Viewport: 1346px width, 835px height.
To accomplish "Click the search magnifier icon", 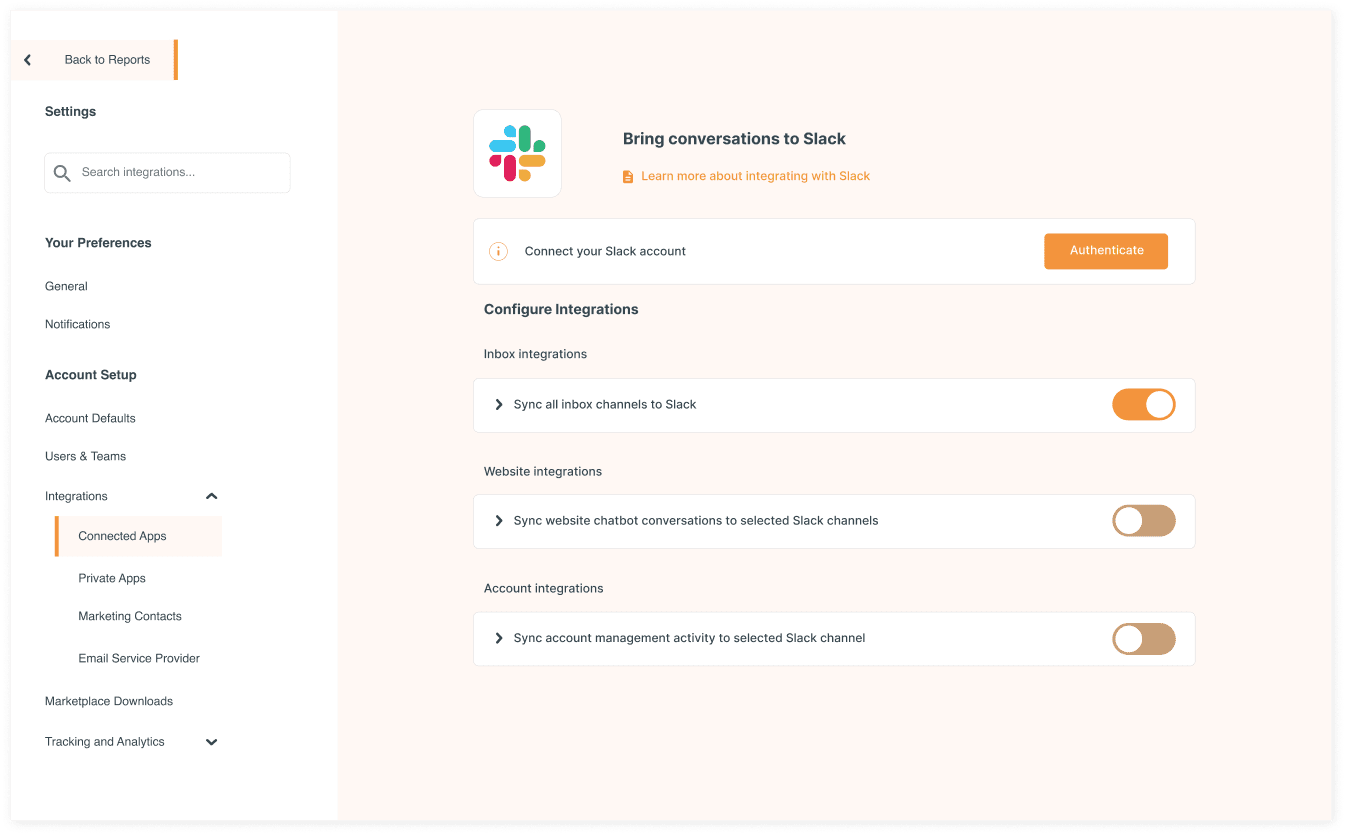I will pyautogui.click(x=62, y=173).
